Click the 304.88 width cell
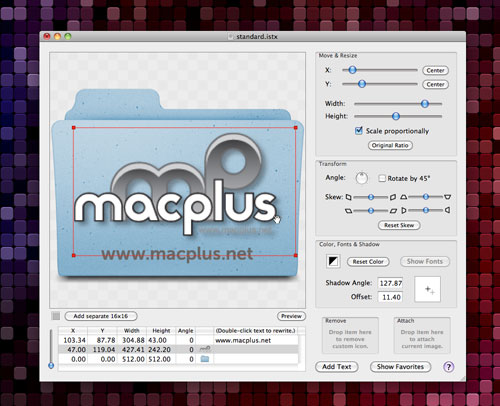Viewport: 500px width, 406px height. [x=132, y=340]
